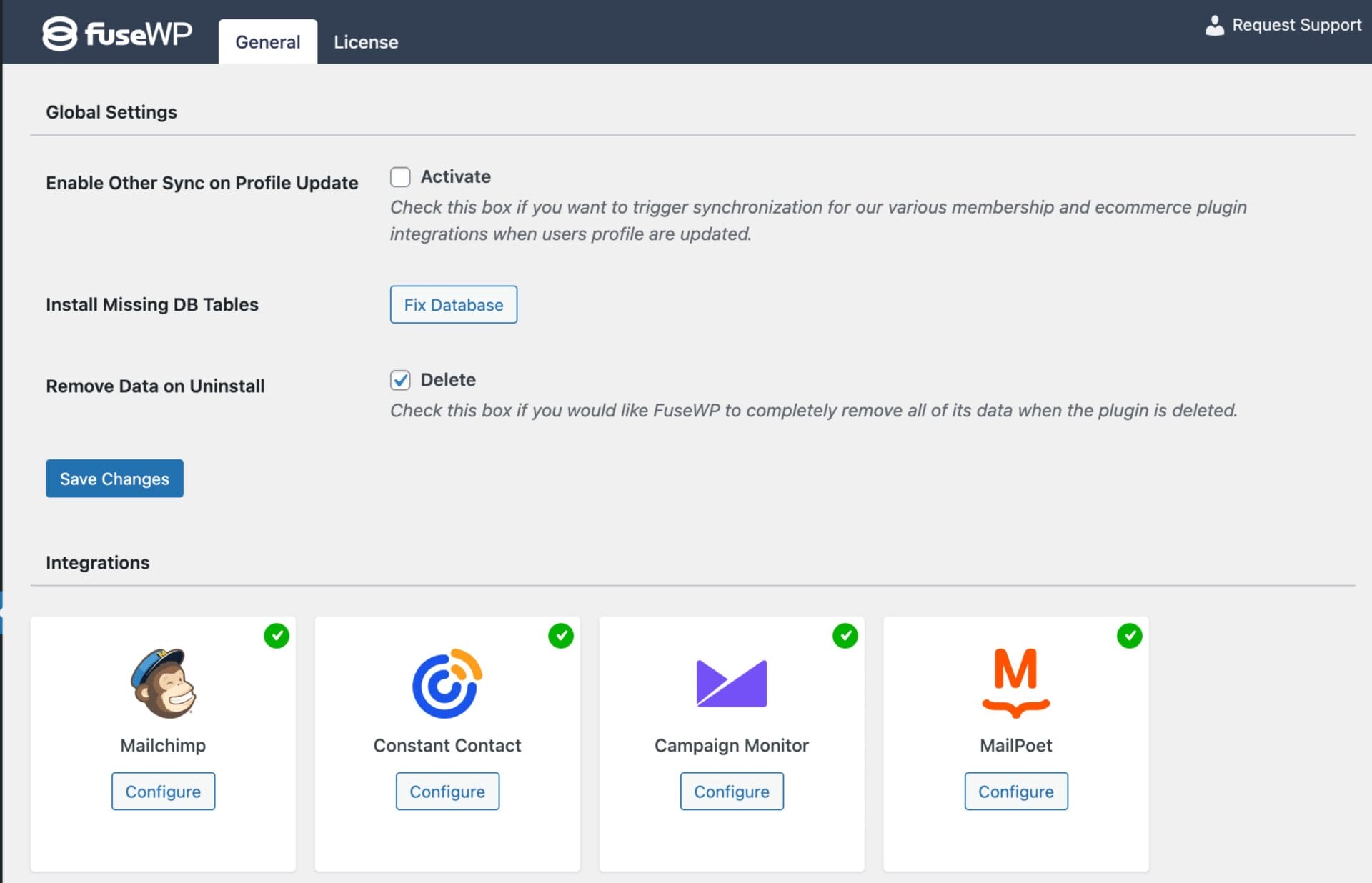Click Enable Other Sync on Profile Update label

pyautogui.click(x=202, y=183)
